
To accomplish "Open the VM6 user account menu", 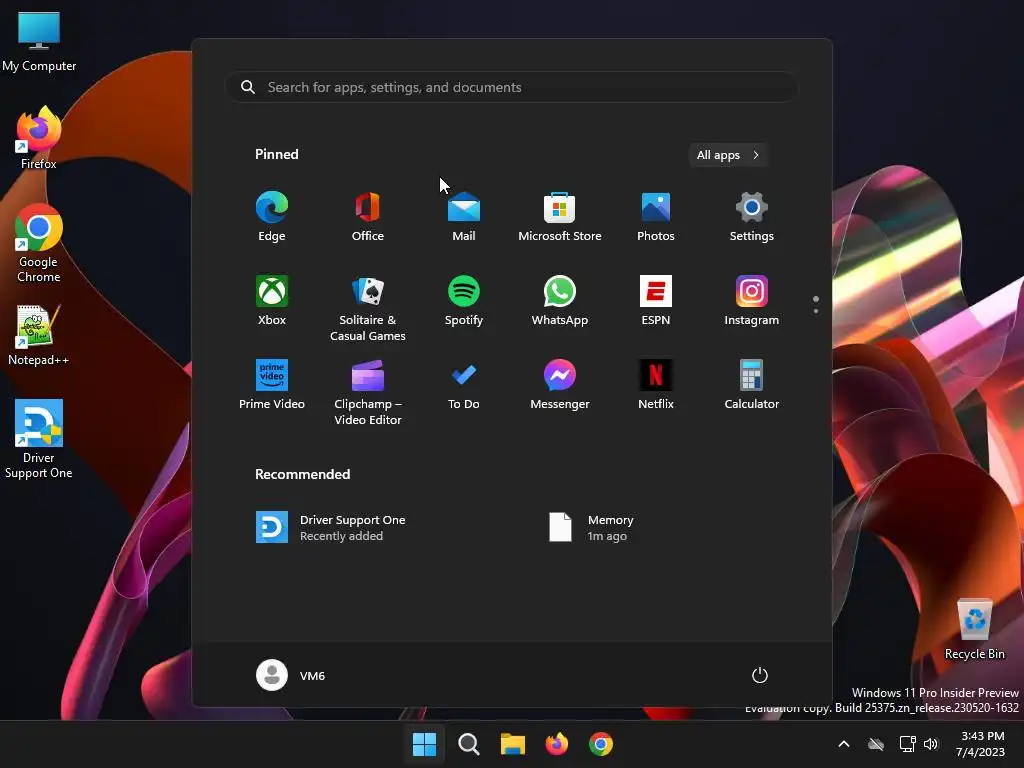I will point(291,675).
